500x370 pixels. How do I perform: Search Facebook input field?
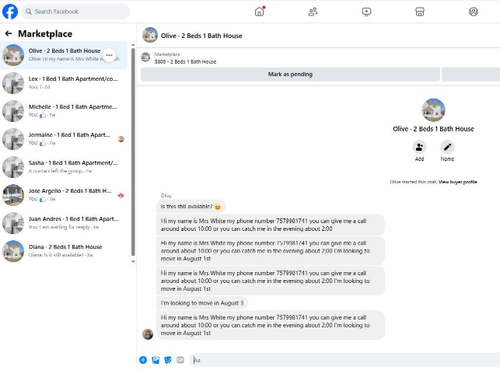point(76,12)
